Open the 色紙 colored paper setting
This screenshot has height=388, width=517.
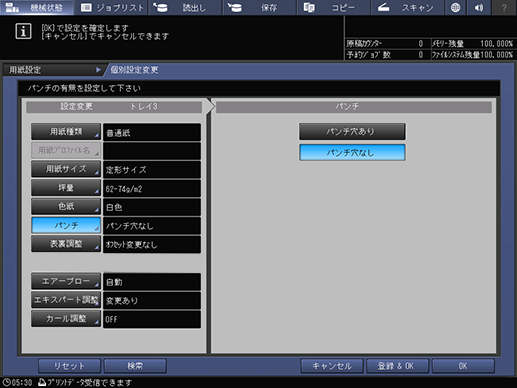pos(66,206)
